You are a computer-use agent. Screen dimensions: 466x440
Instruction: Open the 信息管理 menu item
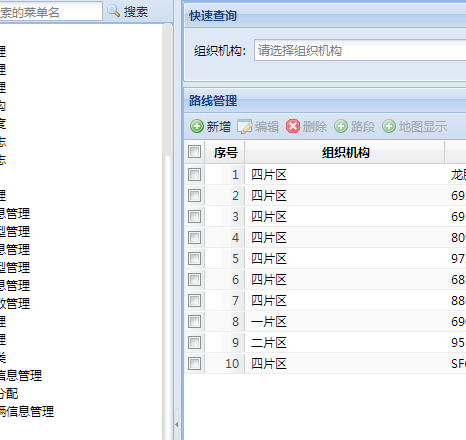[21, 376]
